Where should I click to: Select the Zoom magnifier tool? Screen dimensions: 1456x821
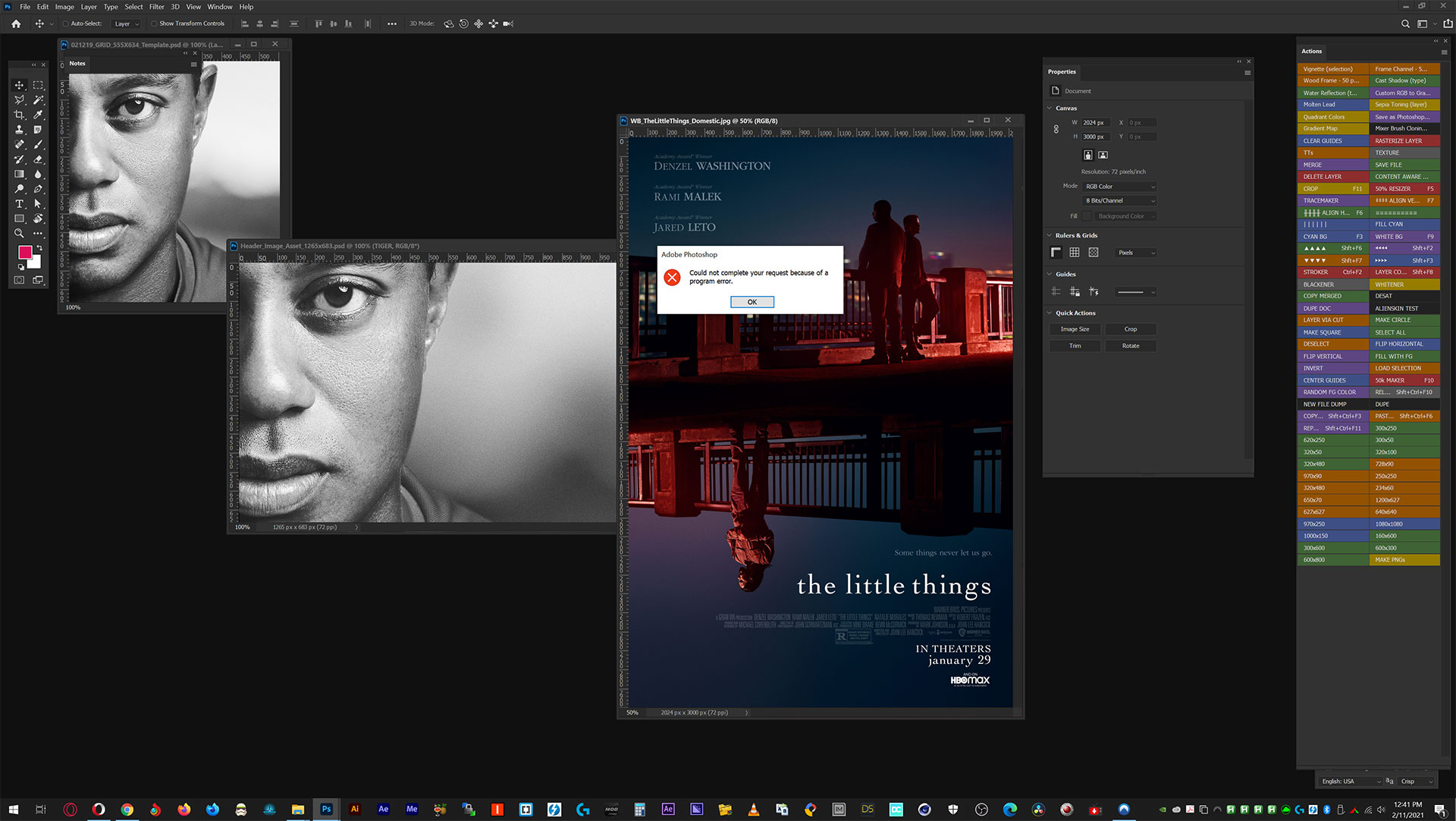[20, 233]
